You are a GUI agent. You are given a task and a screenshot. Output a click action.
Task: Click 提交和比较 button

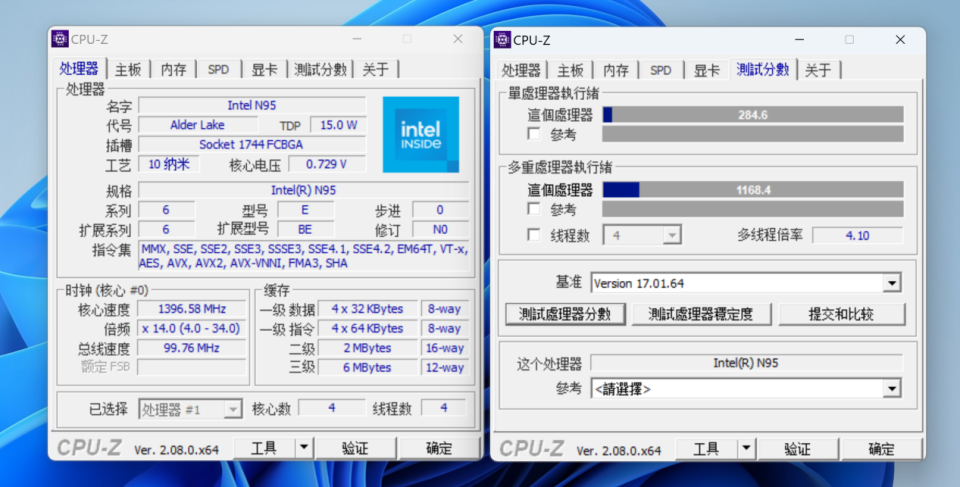tap(841, 314)
